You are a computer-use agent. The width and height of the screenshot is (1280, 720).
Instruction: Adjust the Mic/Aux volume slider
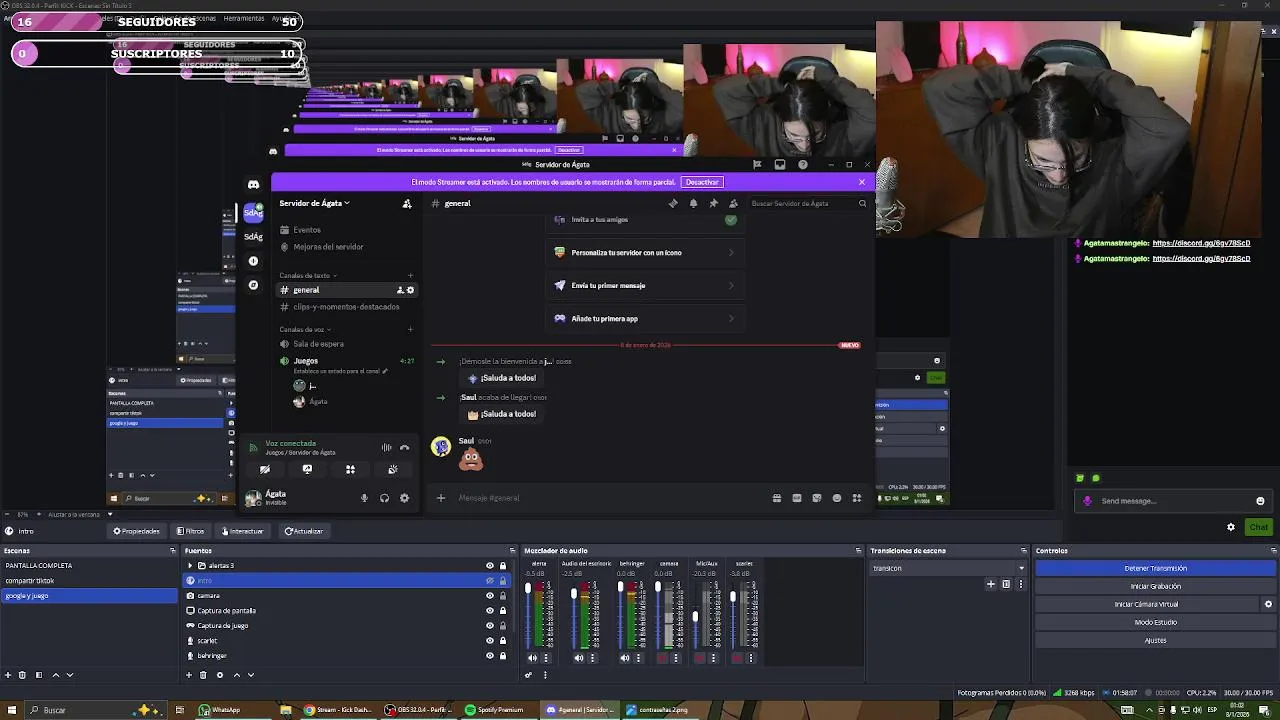pyautogui.click(x=695, y=614)
